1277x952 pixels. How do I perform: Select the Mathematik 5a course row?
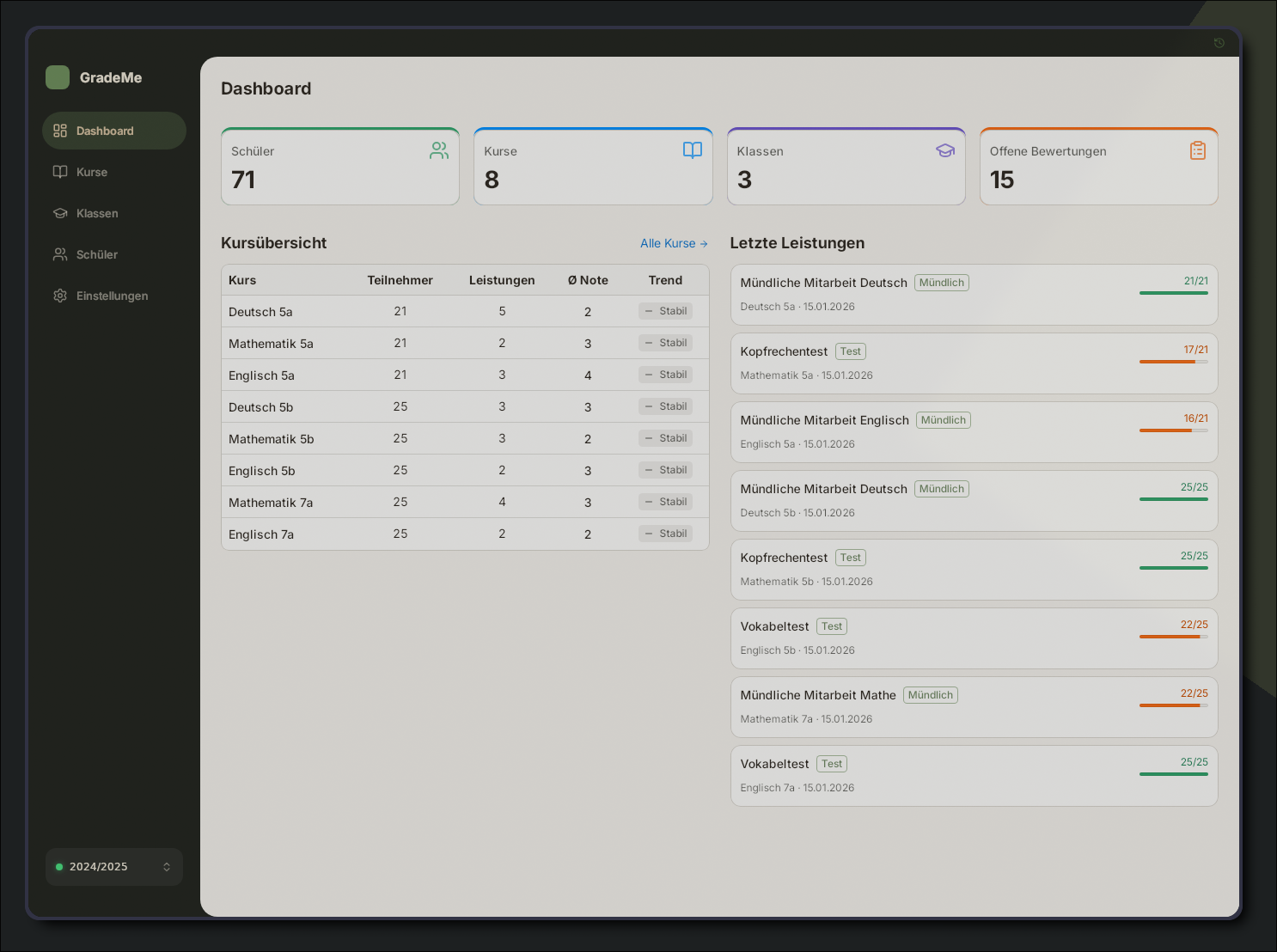tap(465, 344)
